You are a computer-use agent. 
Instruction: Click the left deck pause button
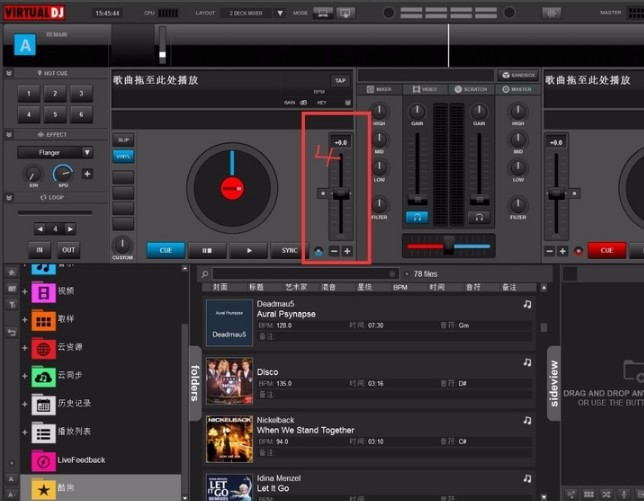[x=207, y=250]
